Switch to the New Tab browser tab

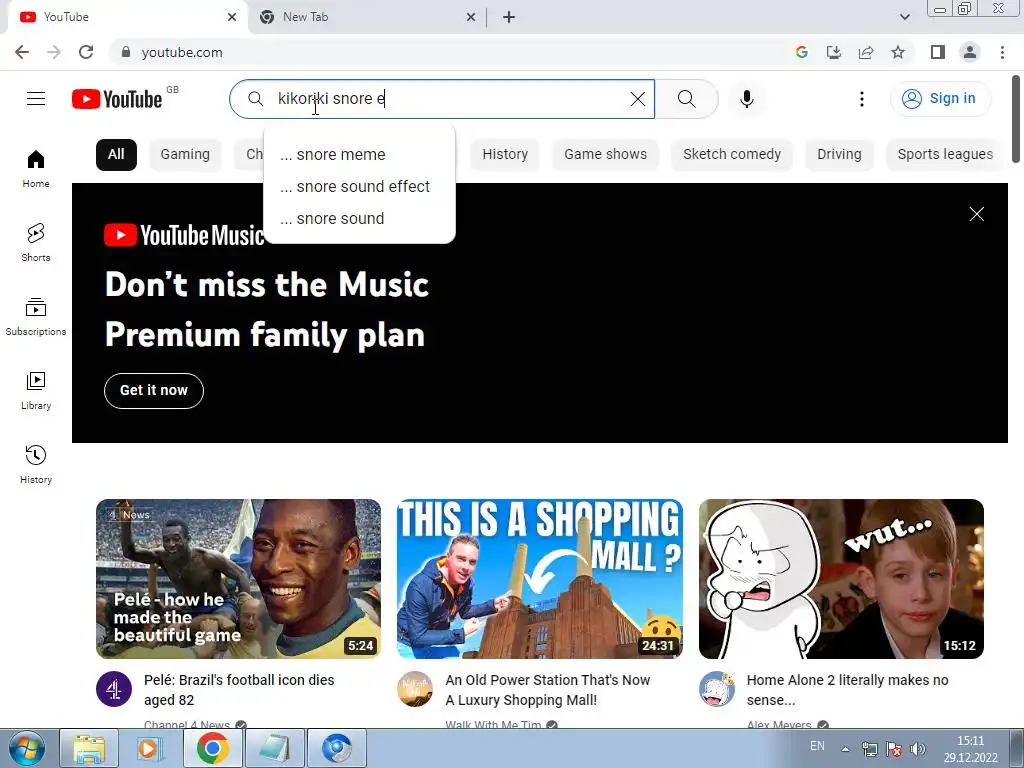pos(369,17)
